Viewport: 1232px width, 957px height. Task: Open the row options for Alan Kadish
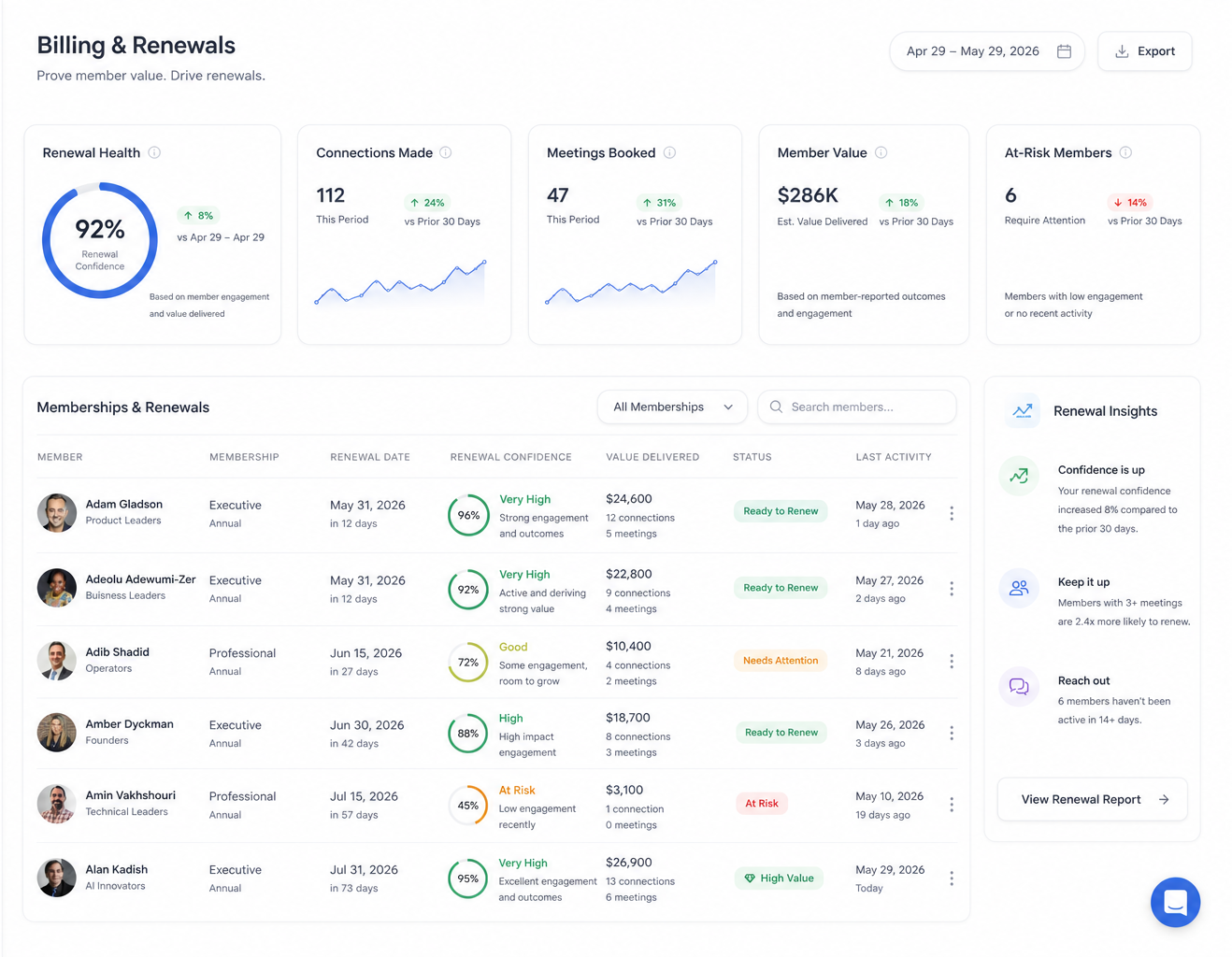tap(952, 878)
